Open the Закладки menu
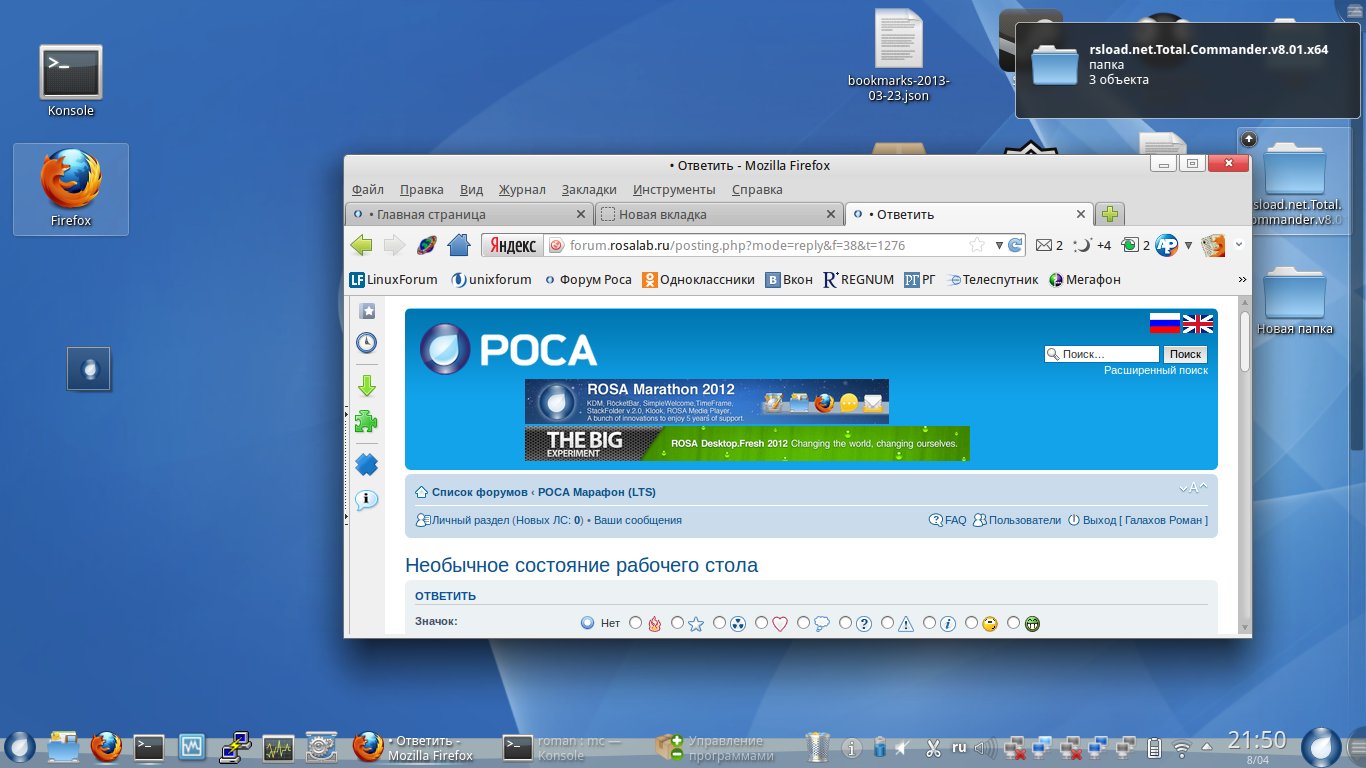Screen dimensions: 1366x768 pyautogui.click(x=589, y=190)
